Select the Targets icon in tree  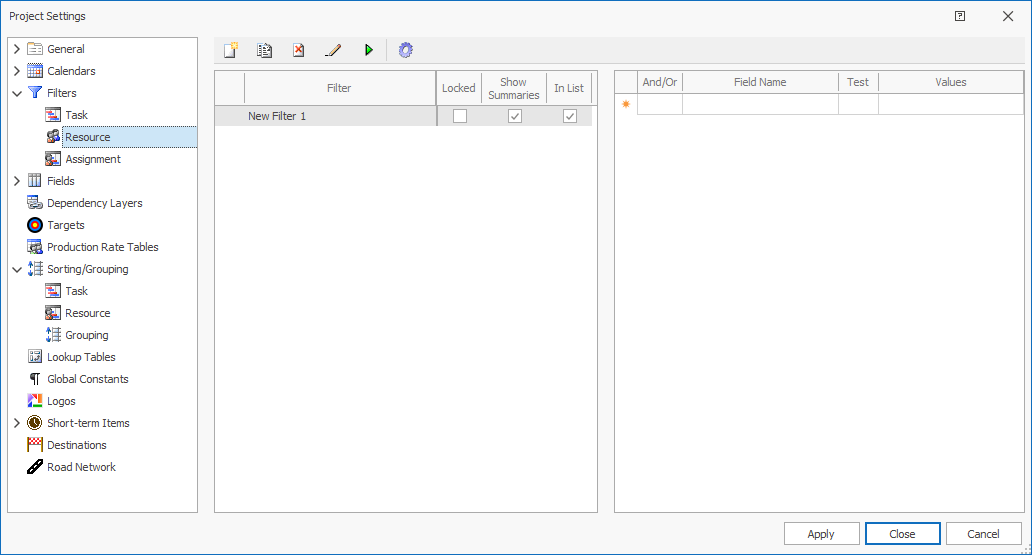(x=35, y=225)
